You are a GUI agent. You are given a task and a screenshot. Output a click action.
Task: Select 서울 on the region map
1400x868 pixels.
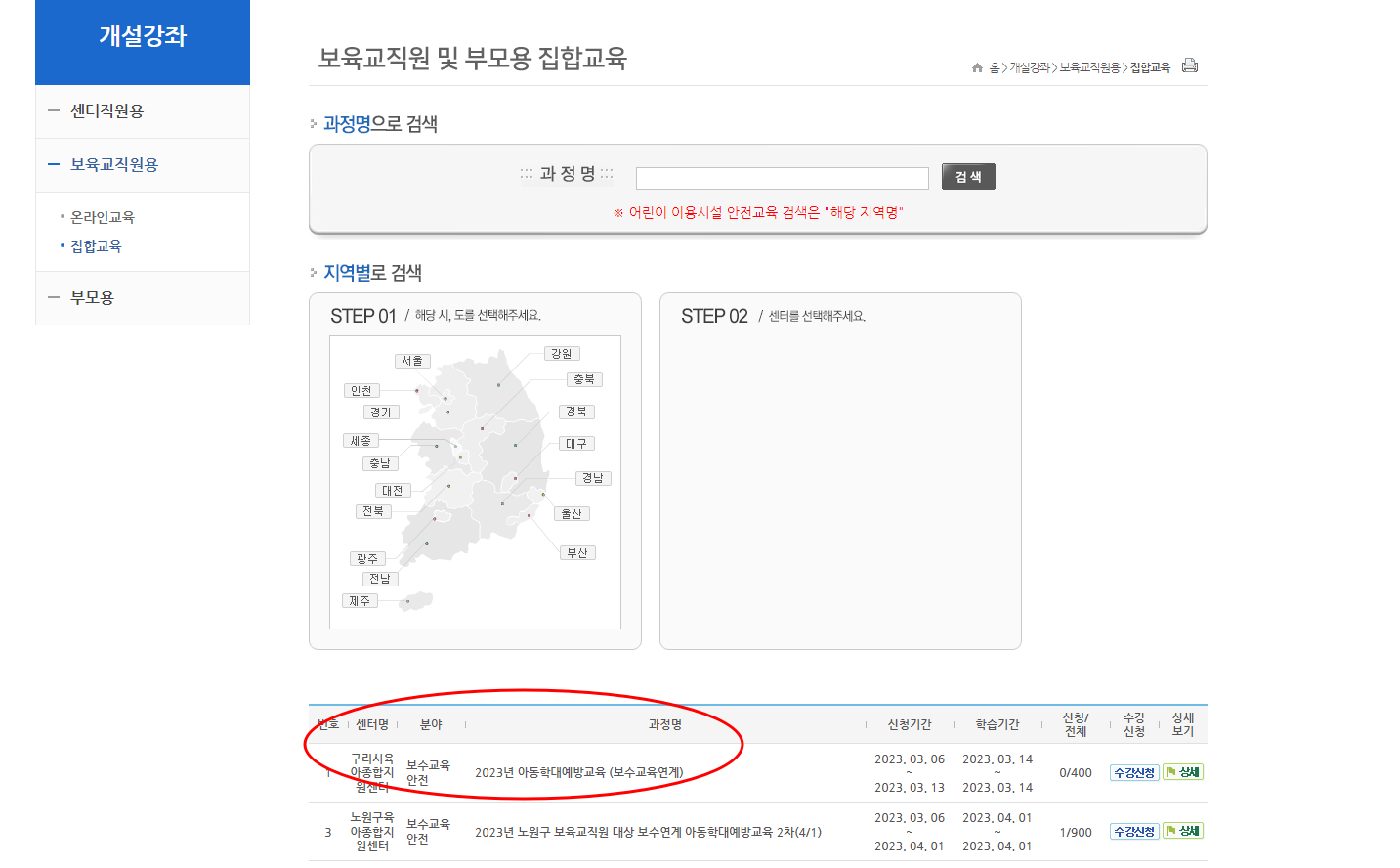coord(412,361)
